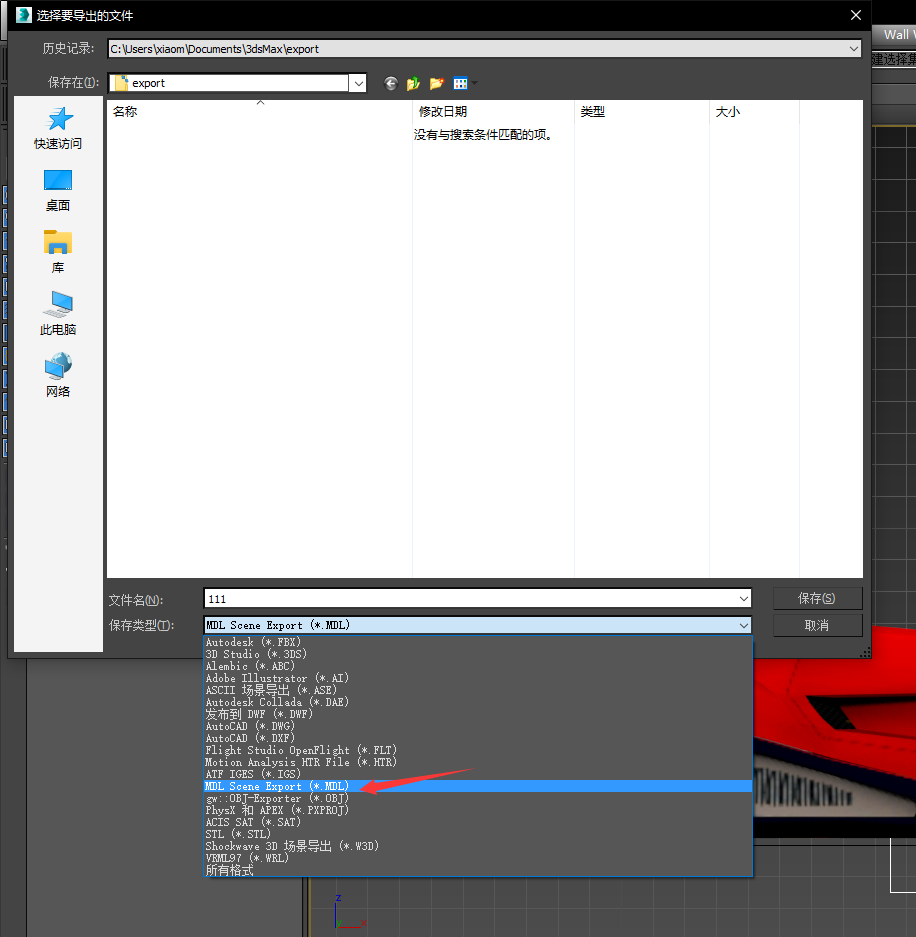Screen dimensions: 916x937
Task: Open Quick Access (快速访问) location
Action: tap(58, 128)
